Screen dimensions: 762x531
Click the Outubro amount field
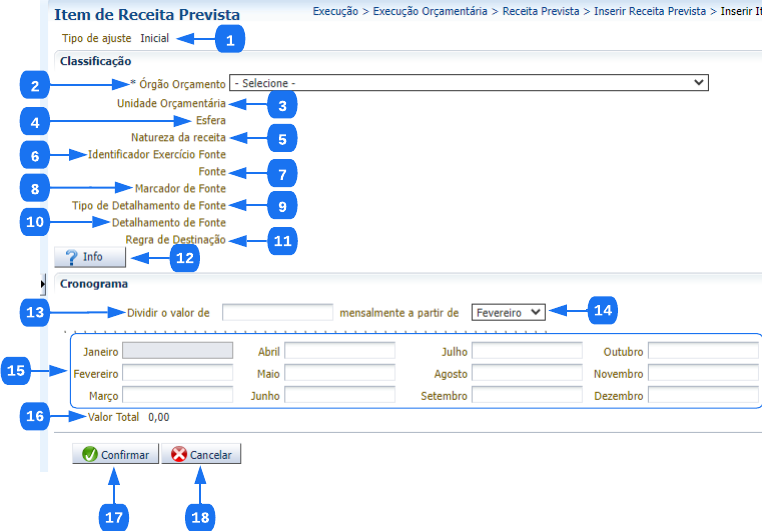coord(702,351)
